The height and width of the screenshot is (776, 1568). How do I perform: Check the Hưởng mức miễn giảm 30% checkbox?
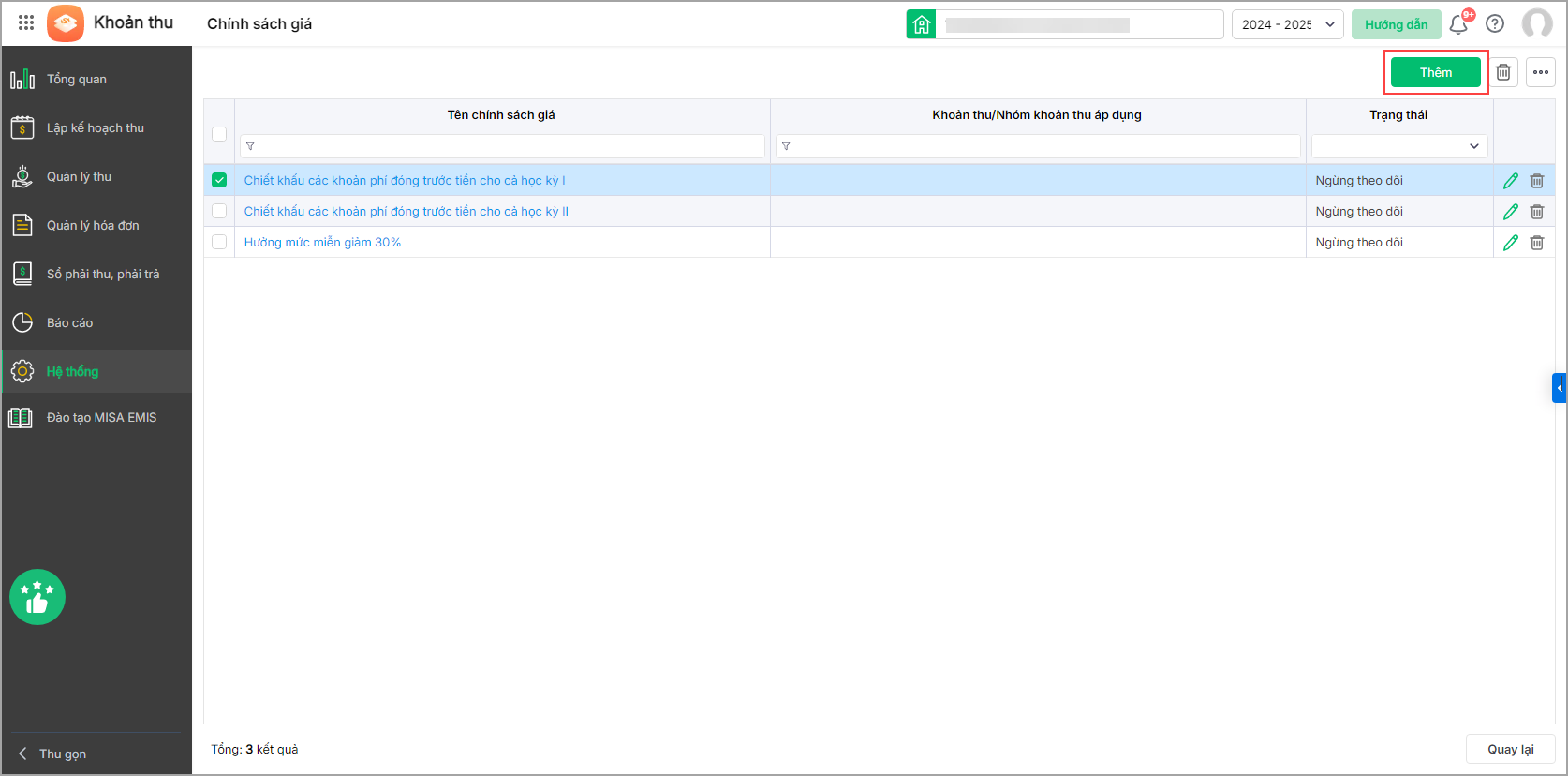click(x=219, y=242)
